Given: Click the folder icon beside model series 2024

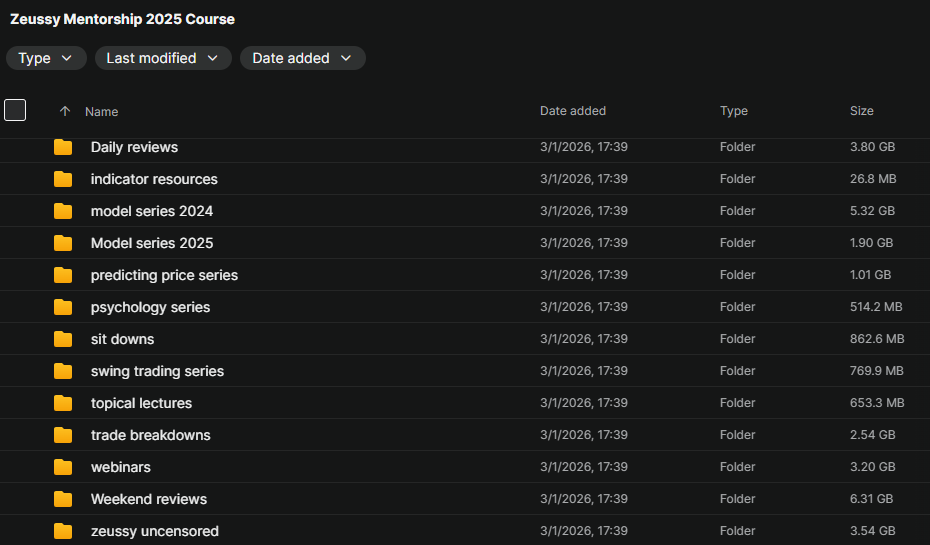Looking at the screenshot, I should click(63, 211).
